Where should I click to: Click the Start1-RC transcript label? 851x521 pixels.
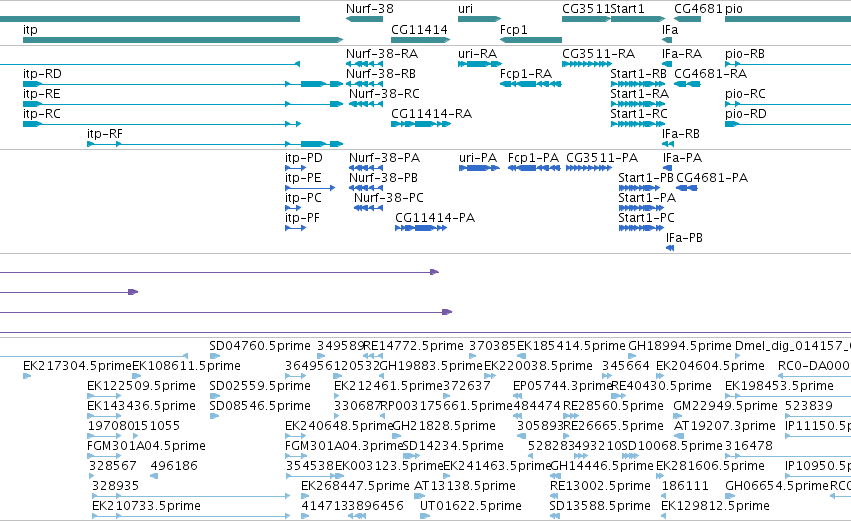tap(639, 114)
